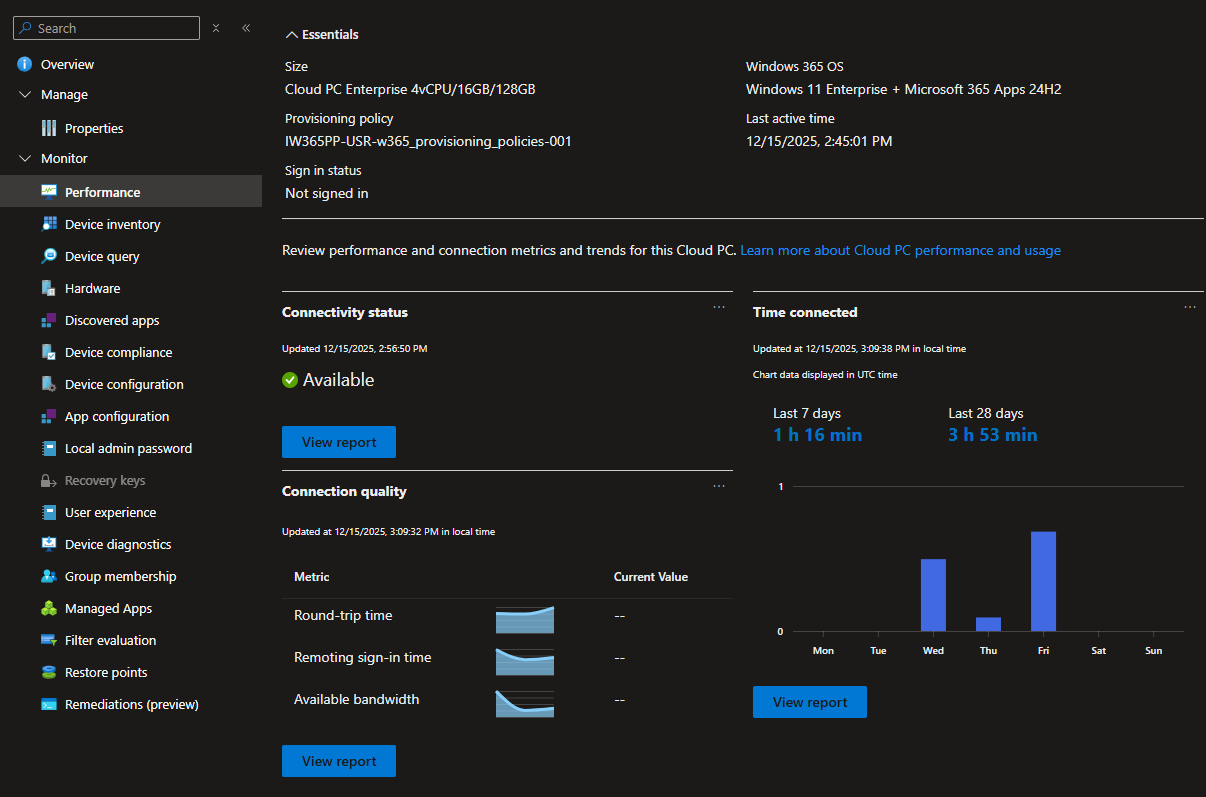Clear the sidebar search with X icon
The image size is (1206, 797).
pyautogui.click(x=216, y=28)
